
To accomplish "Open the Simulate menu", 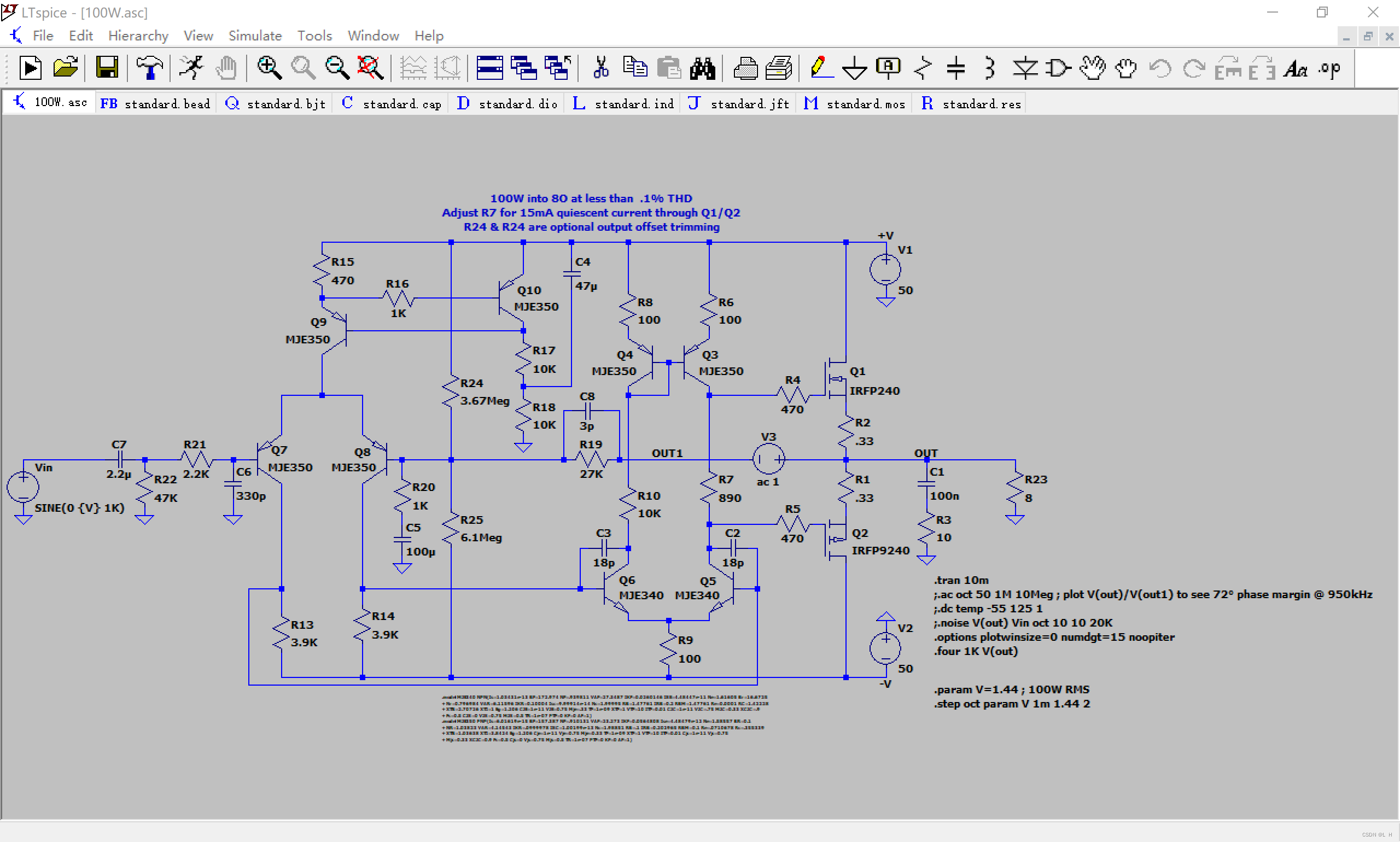I will [x=255, y=36].
